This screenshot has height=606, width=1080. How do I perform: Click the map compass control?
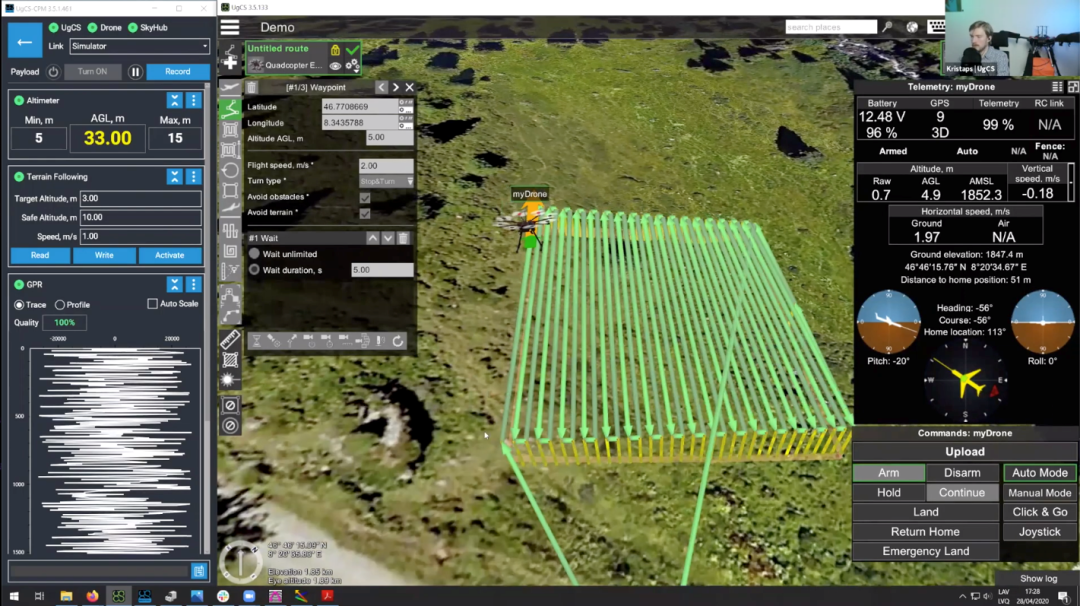coord(240,561)
